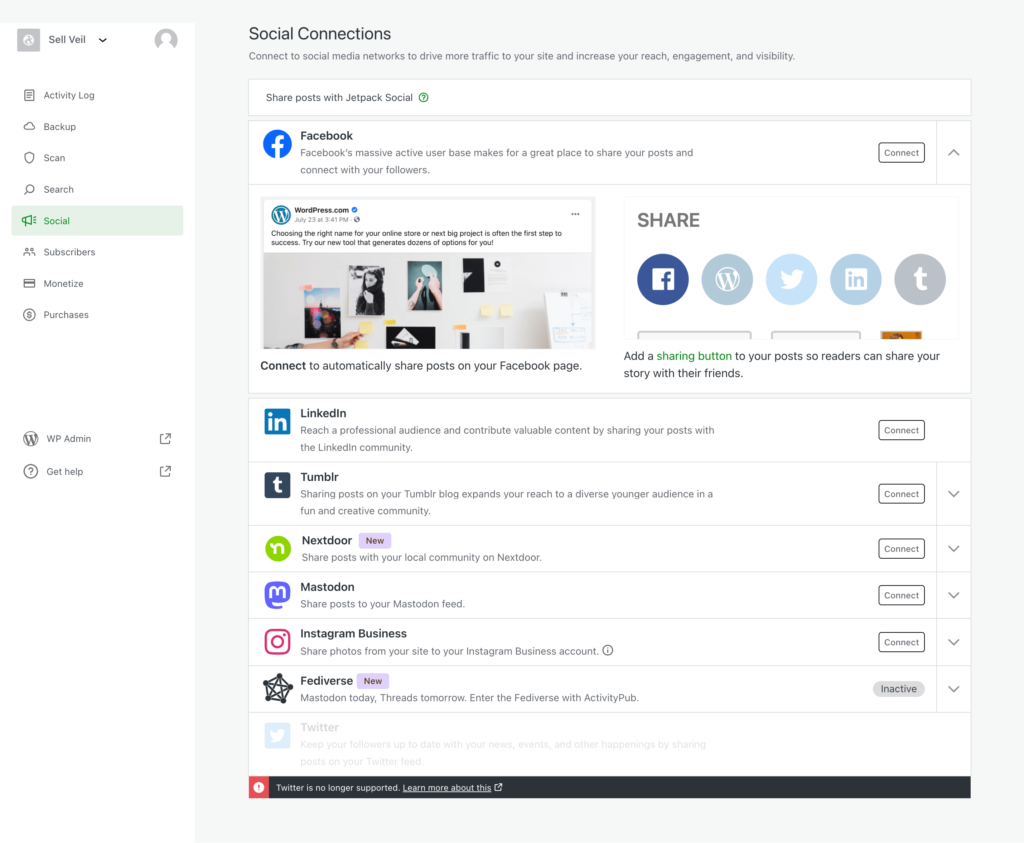The width and height of the screenshot is (1024, 843).
Task: Click the Facebook connection service icon
Action: point(277,143)
